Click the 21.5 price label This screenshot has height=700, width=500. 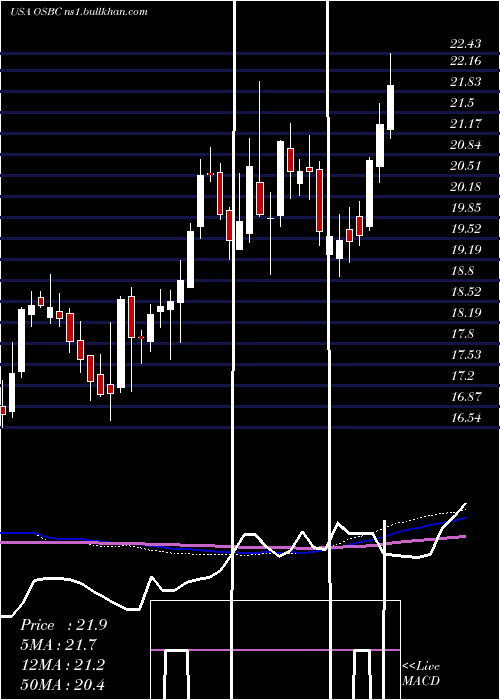click(x=462, y=103)
